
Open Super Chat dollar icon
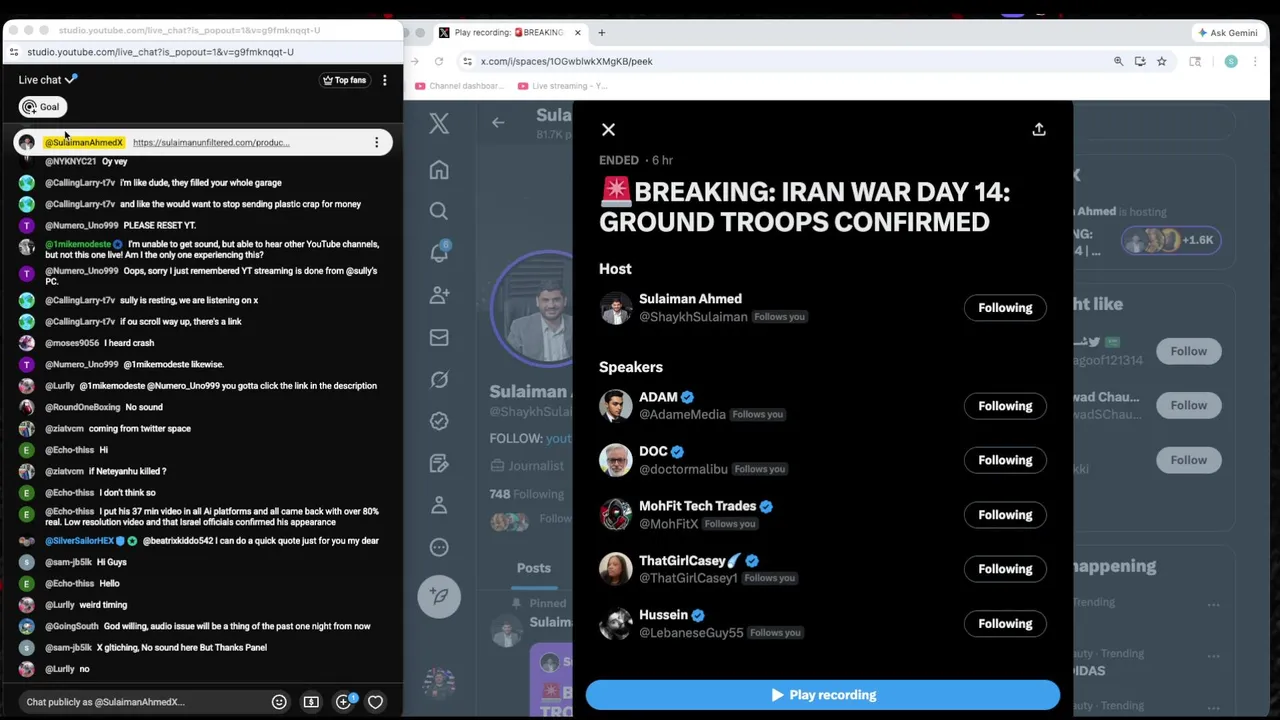pyautogui.click(x=311, y=702)
